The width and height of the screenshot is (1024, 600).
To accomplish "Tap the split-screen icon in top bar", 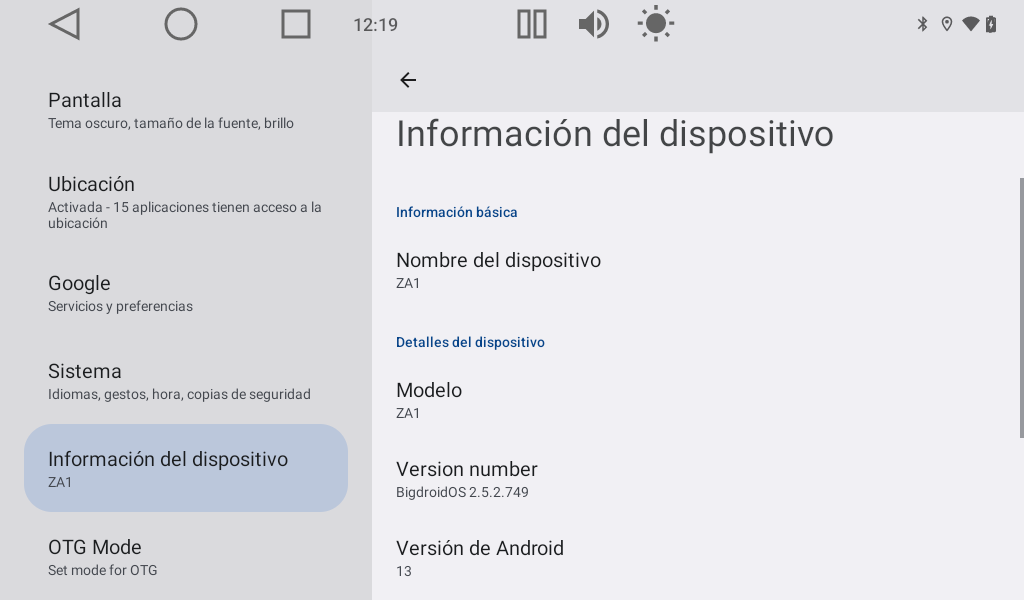I will pyautogui.click(x=532, y=24).
